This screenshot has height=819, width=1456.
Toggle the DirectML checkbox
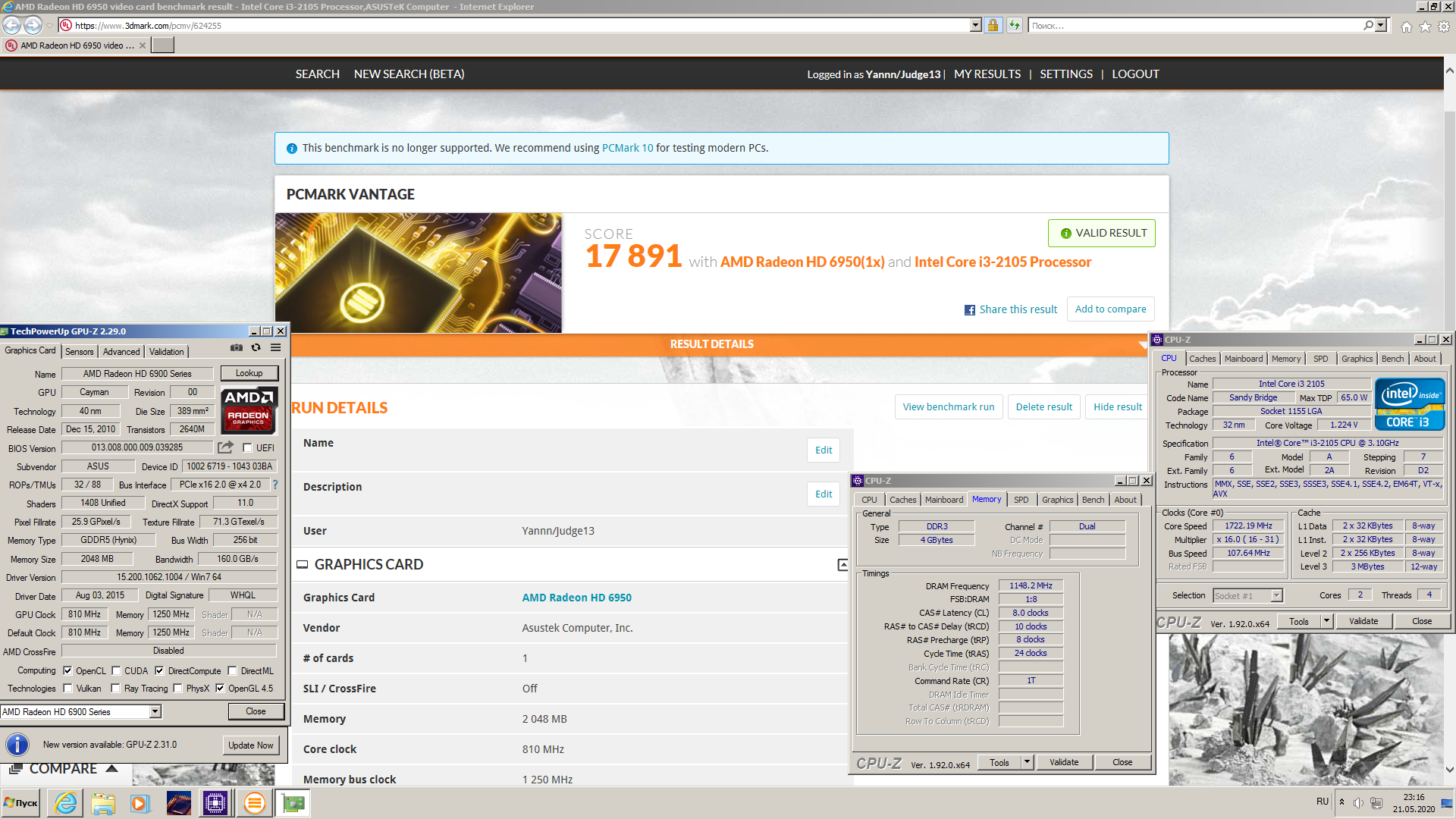coord(232,670)
